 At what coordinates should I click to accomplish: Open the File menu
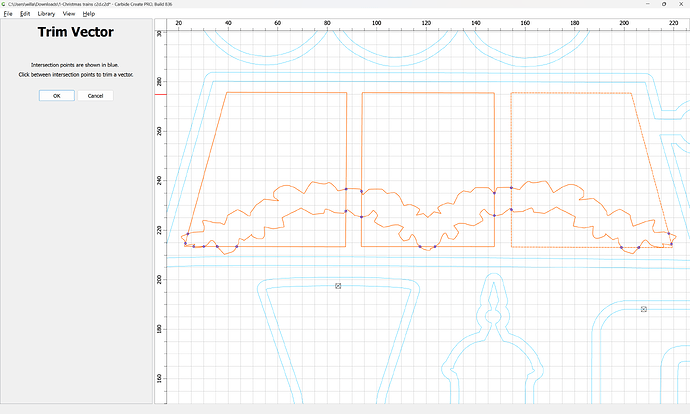8,14
